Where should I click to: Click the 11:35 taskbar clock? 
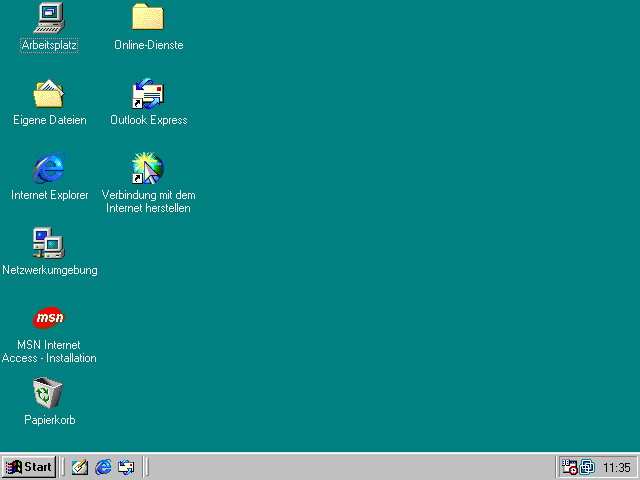617,467
